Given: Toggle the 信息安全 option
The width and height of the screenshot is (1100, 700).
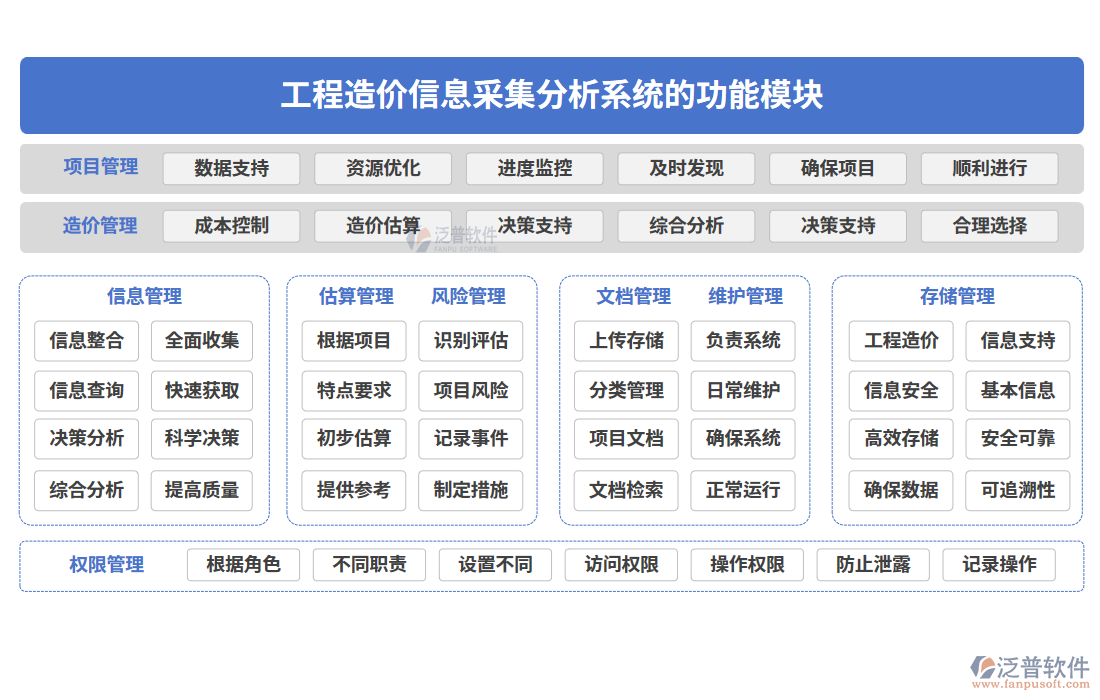Looking at the screenshot, I should [901, 390].
